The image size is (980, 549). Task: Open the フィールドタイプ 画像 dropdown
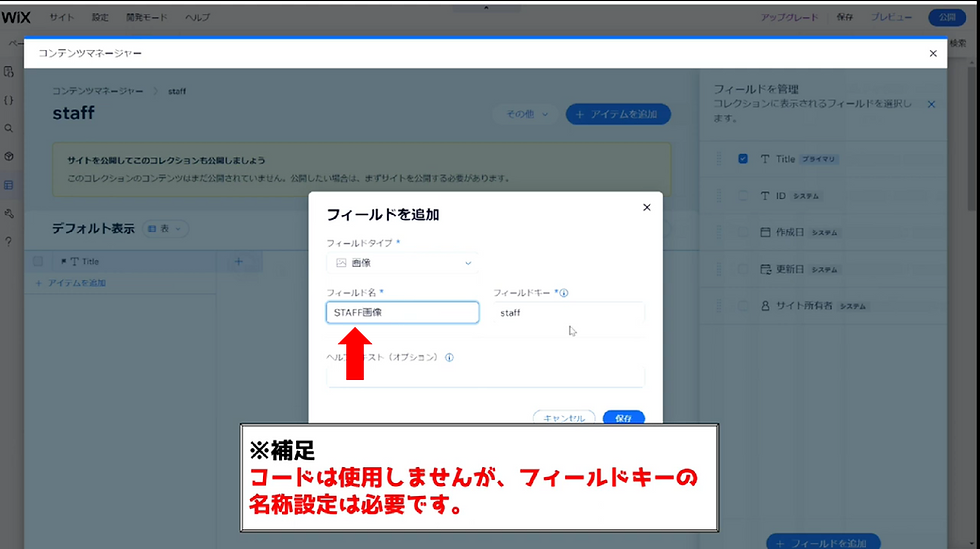click(x=402, y=263)
